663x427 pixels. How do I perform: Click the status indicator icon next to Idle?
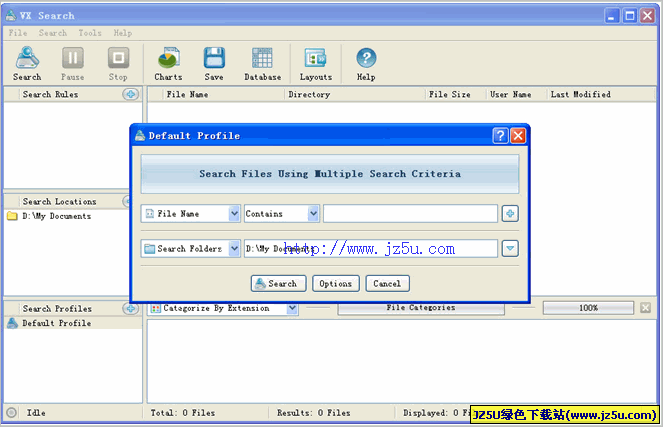coord(11,413)
